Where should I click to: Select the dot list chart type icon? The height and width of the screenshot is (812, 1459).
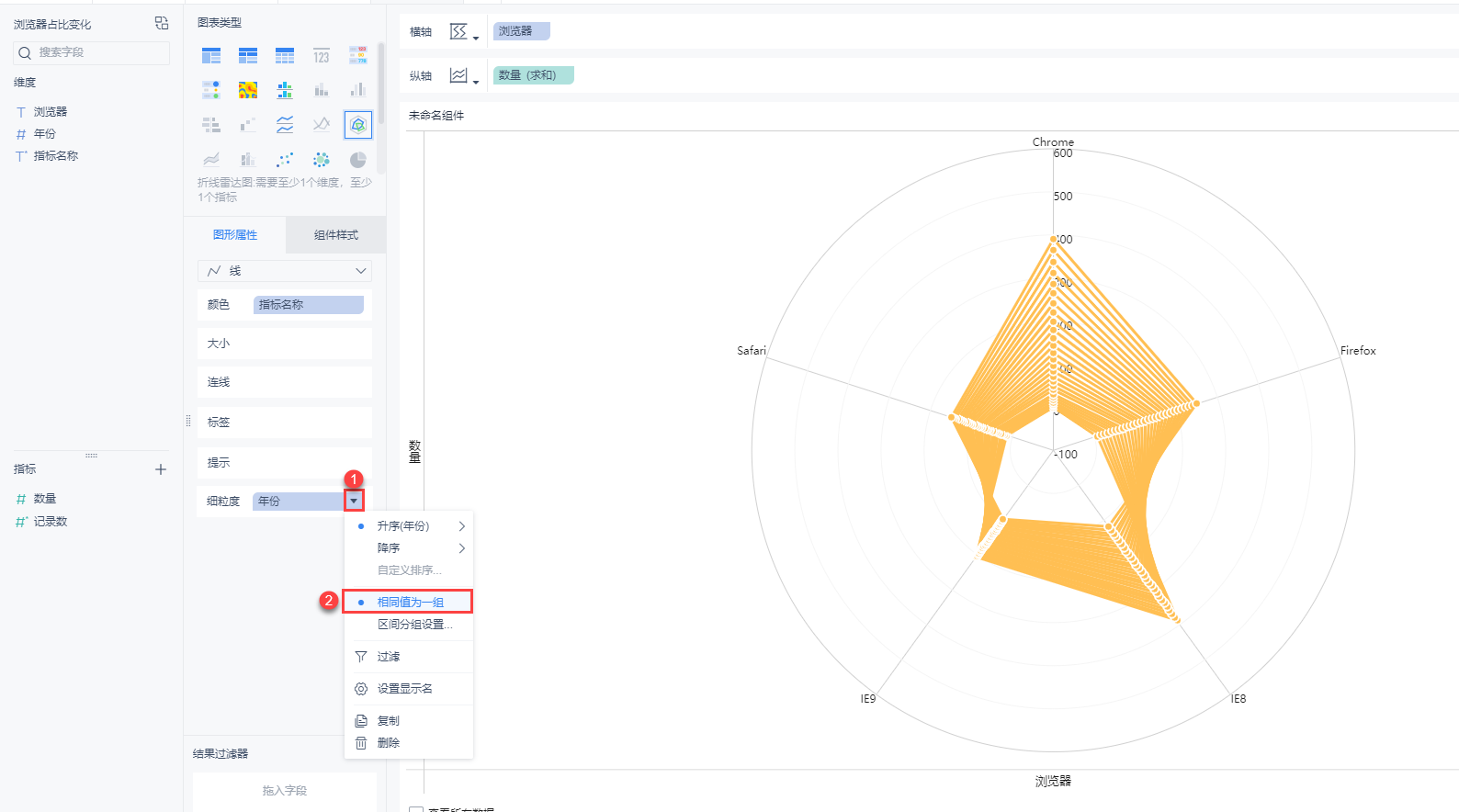(x=211, y=90)
